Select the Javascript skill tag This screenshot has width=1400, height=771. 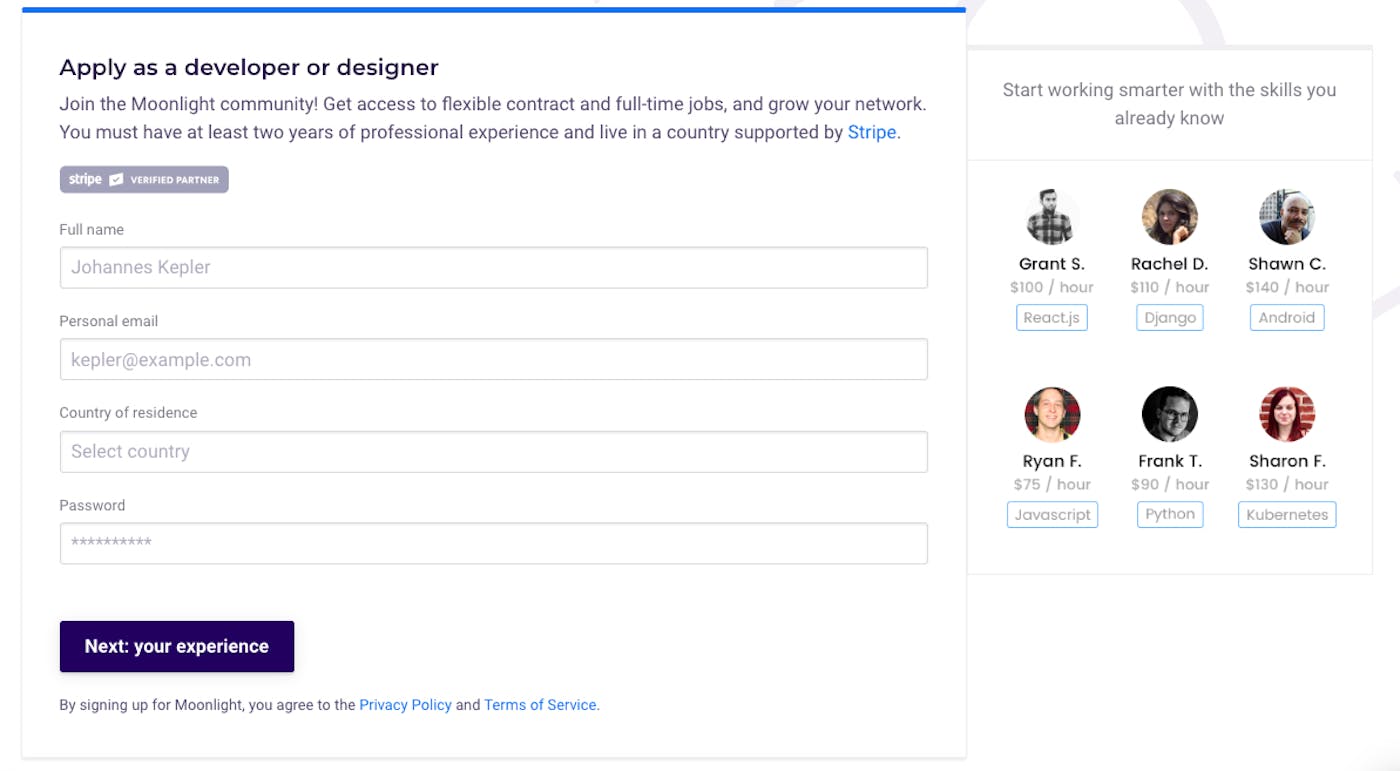point(1052,515)
